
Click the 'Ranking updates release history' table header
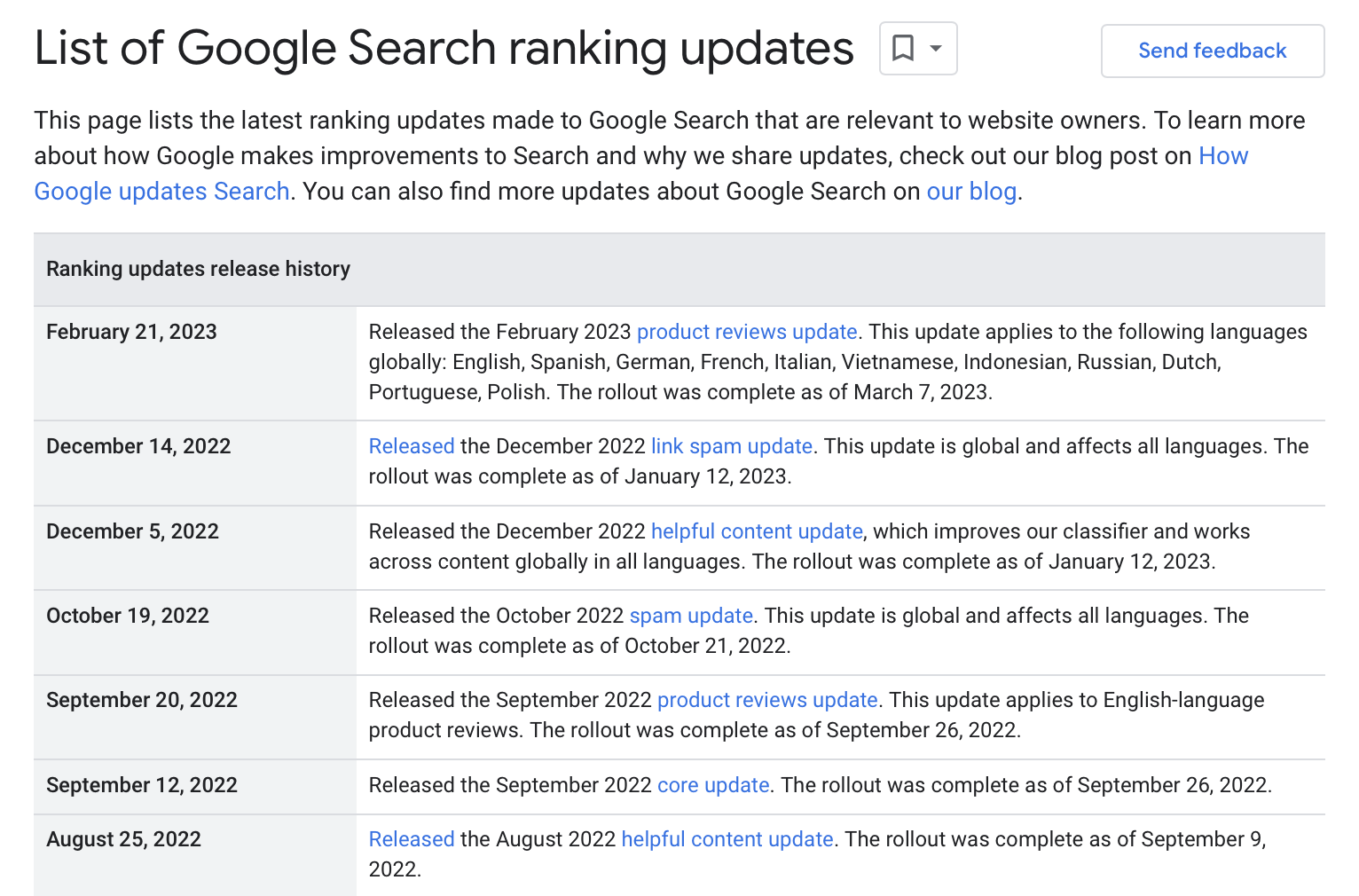tap(198, 269)
